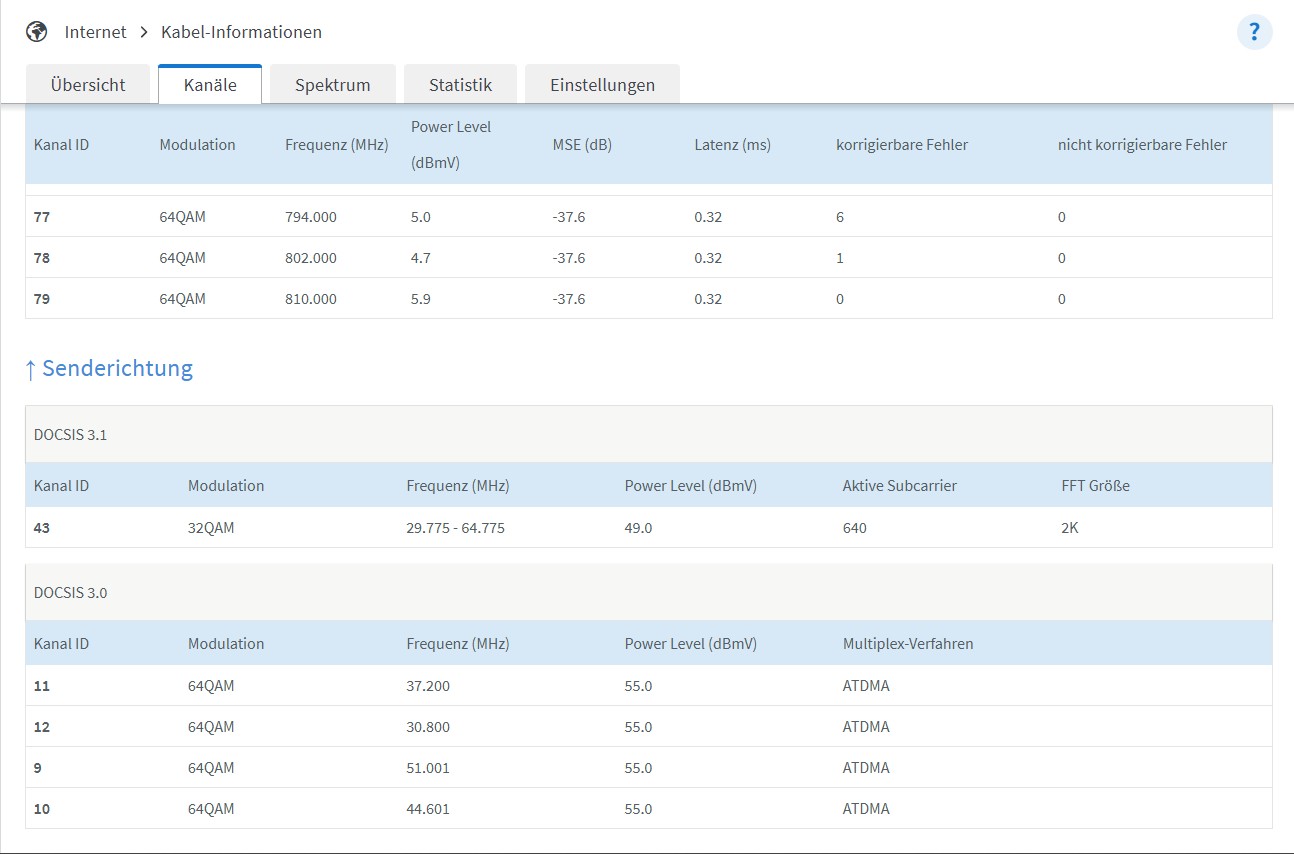
Task: Click channel 43 in the DOCSIS 3.1 table
Action: point(42,528)
